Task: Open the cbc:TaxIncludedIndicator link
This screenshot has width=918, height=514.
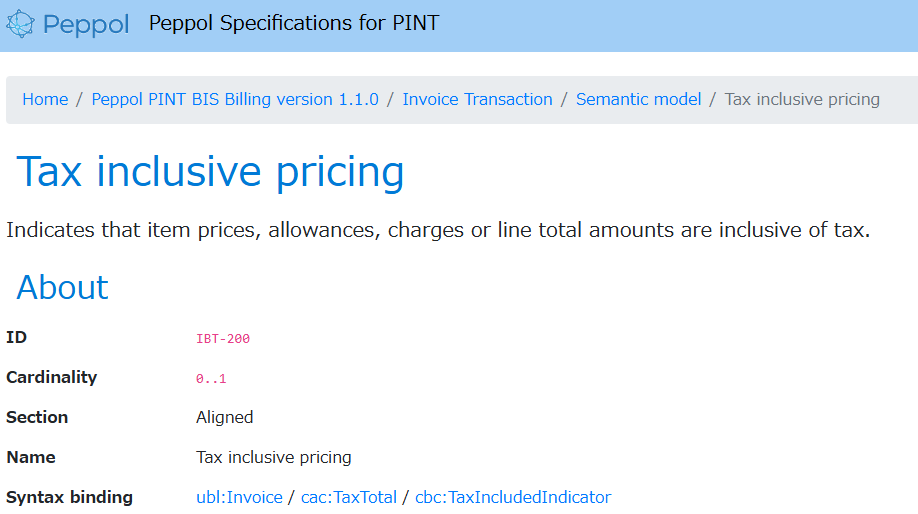Action: coord(513,497)
